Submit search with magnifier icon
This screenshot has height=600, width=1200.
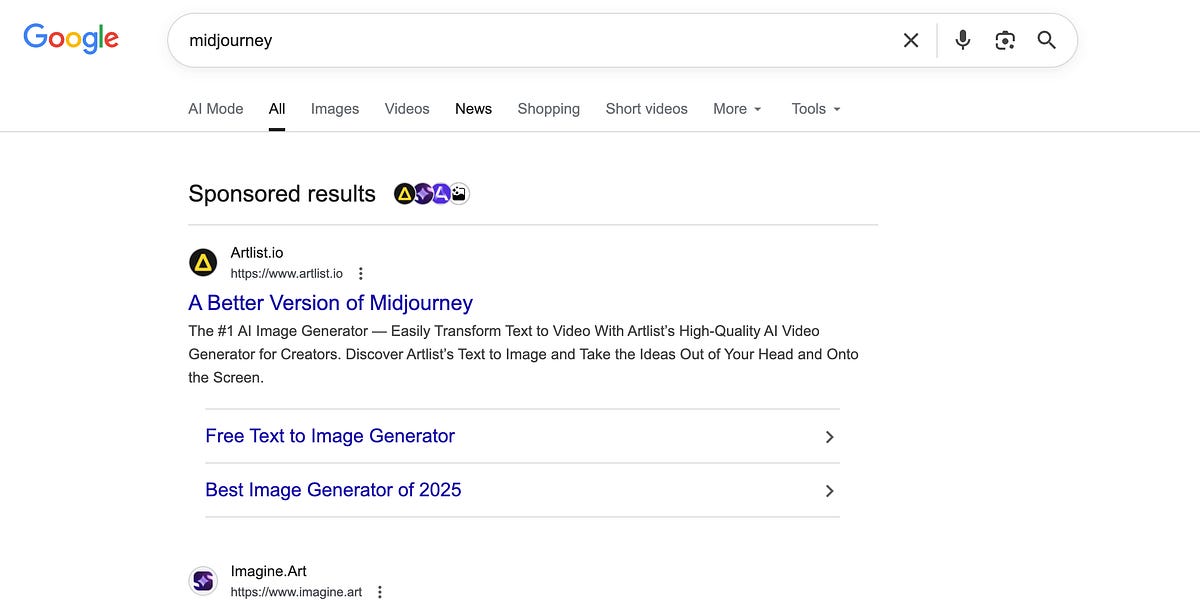pos(1047,40)
